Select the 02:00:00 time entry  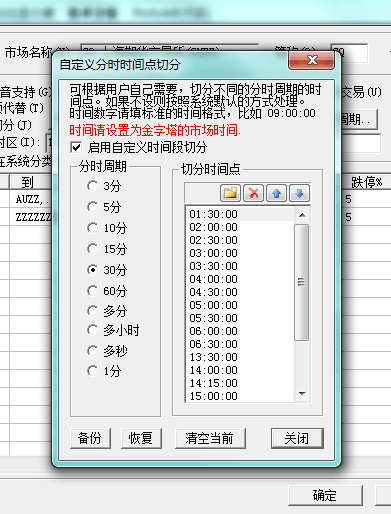point(240,227)
